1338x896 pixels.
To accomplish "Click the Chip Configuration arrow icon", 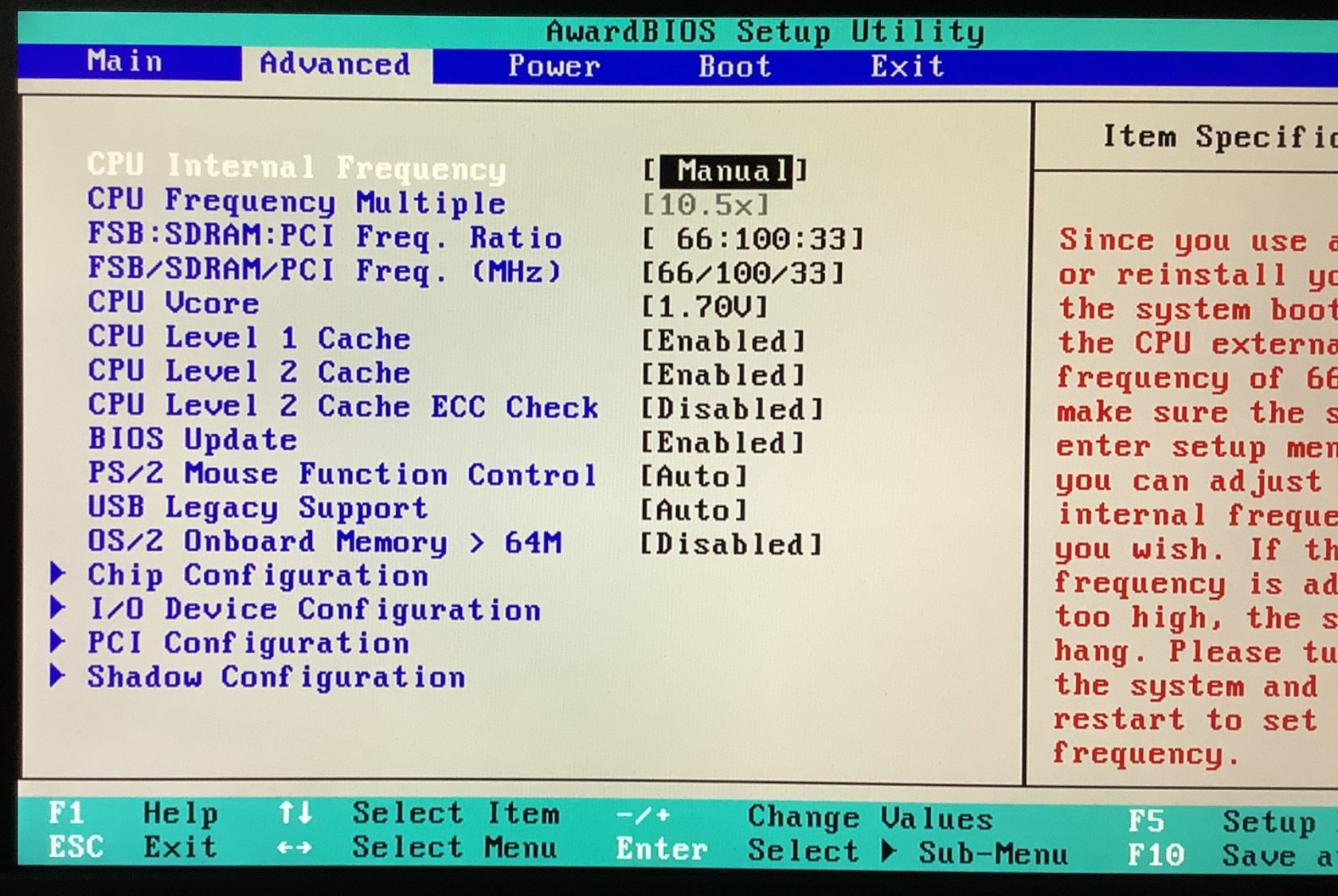I will pyautogui.click(x=58, y=573).
